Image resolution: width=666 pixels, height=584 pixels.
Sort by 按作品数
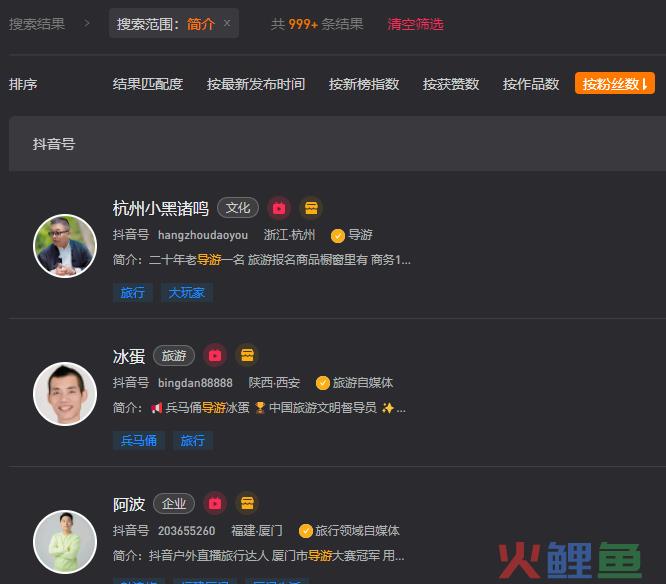(x=531, y=84)
